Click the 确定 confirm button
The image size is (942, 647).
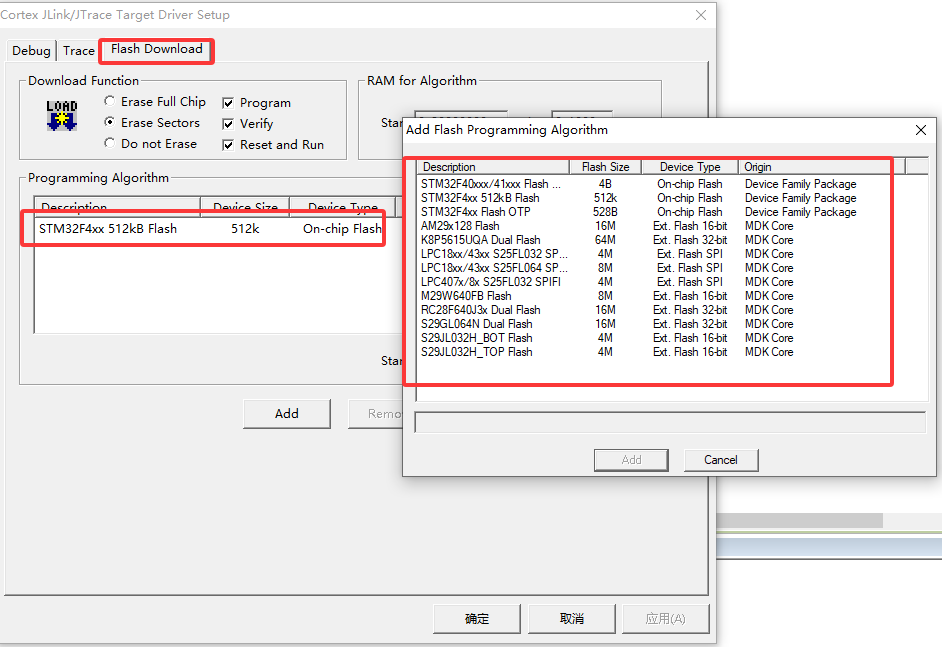coord(477,618)
